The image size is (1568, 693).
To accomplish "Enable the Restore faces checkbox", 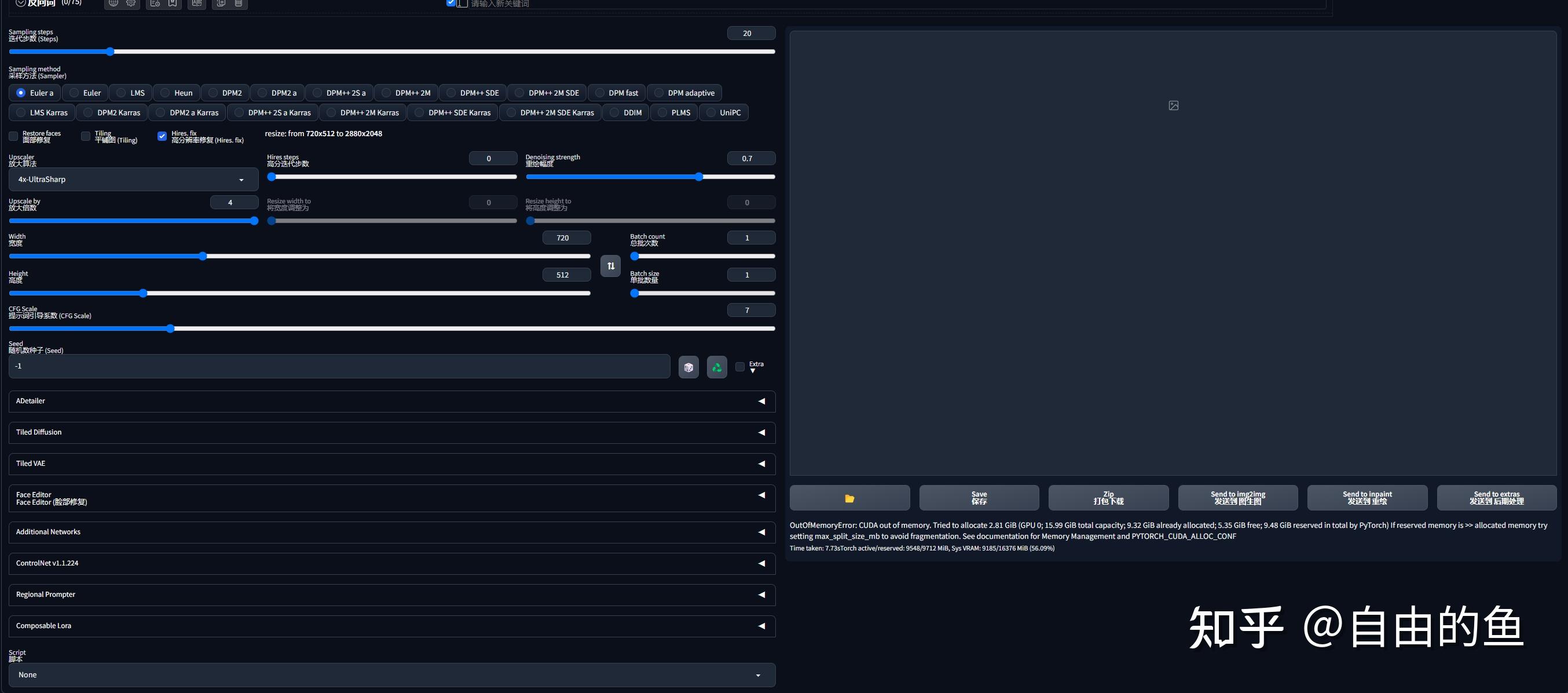I will click(x=13, y=136).
